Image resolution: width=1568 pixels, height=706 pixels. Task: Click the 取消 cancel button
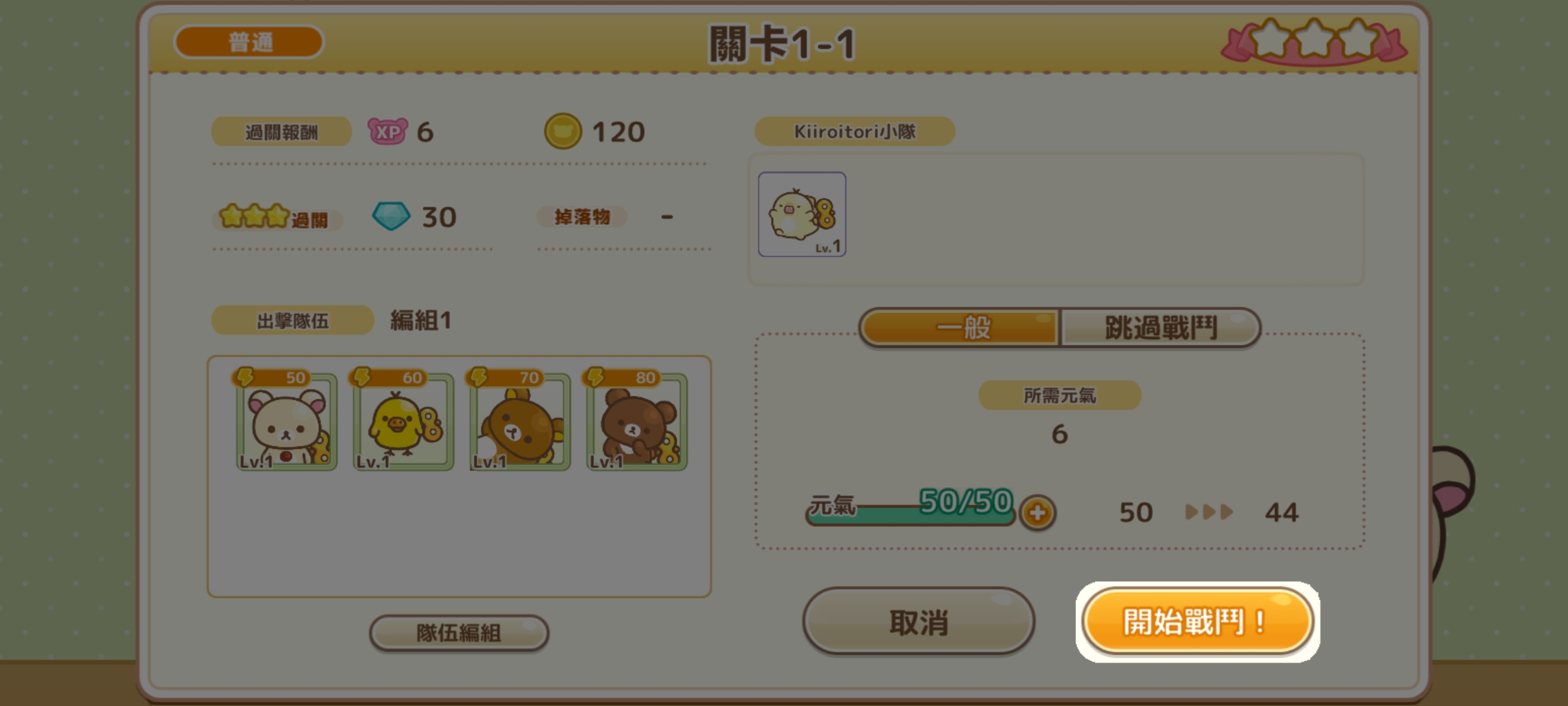coord(918,621)
